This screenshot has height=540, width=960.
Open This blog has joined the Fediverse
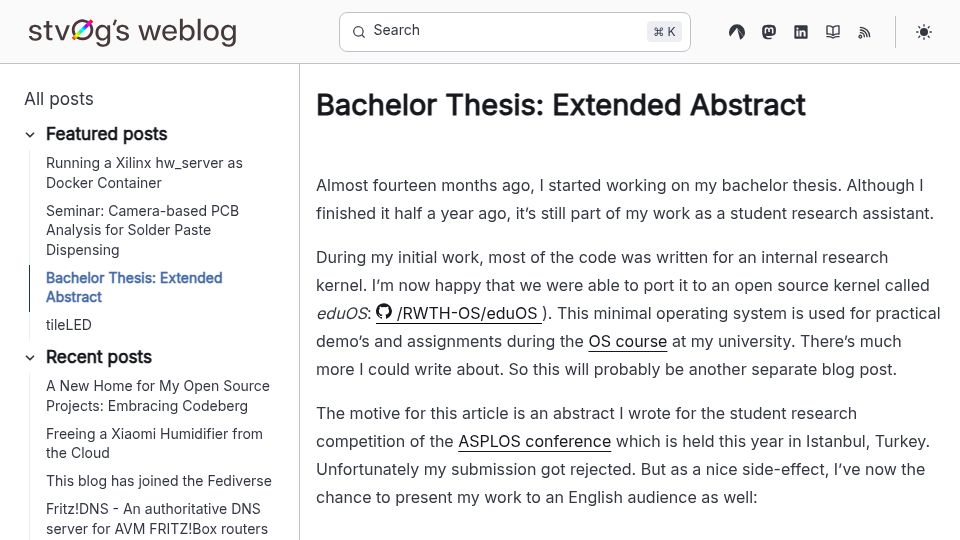(159, 481)
